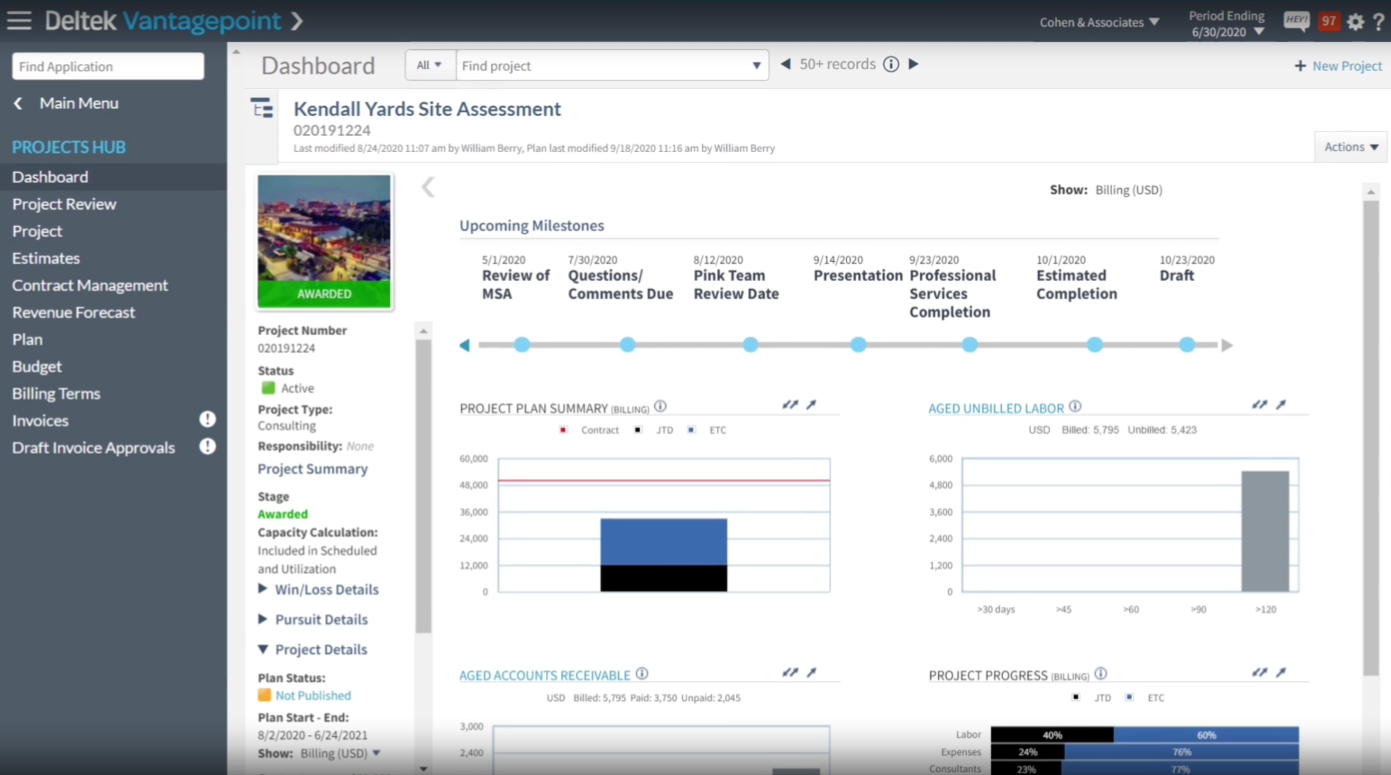Open the settings gear icon
The height and width of the screenshot is (775, 1391).
pos(1355,22)
